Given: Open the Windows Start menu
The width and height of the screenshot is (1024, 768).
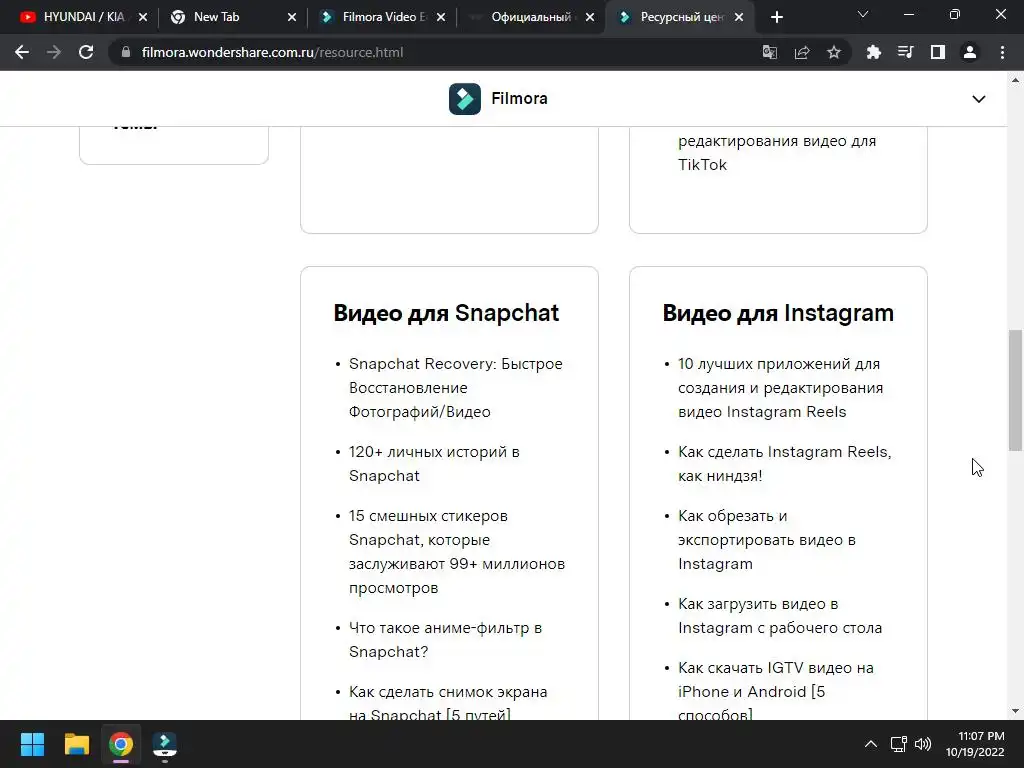Looking at the screenshot, I should click(x=32, y=744).
